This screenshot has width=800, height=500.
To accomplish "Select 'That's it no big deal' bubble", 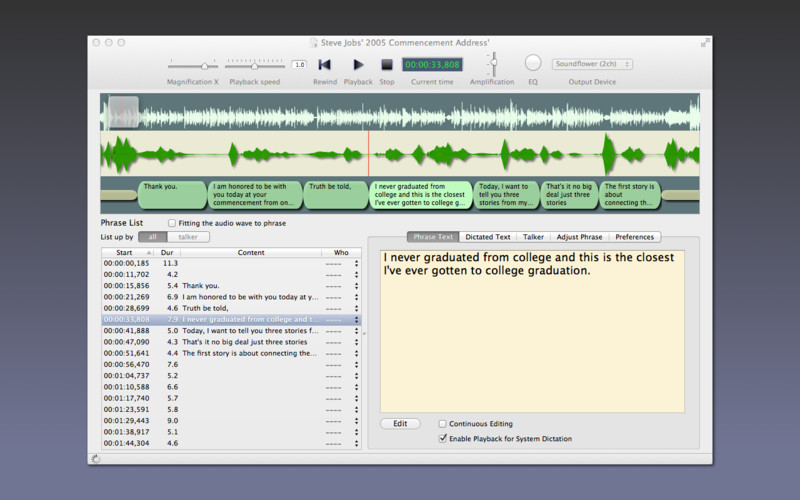I will pyautogui.click(x=569, y=195).
